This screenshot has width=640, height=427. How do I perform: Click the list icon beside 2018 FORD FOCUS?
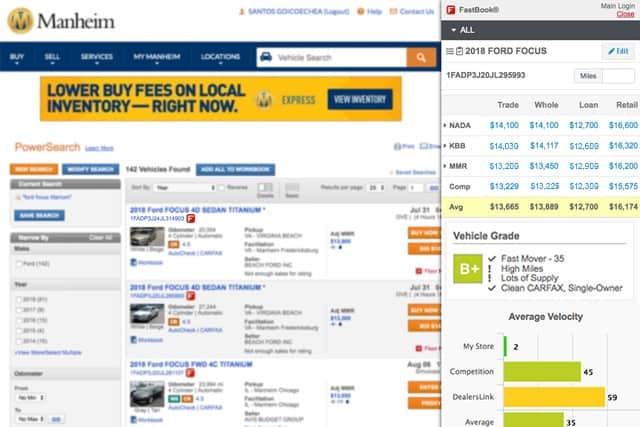[450, 51]
